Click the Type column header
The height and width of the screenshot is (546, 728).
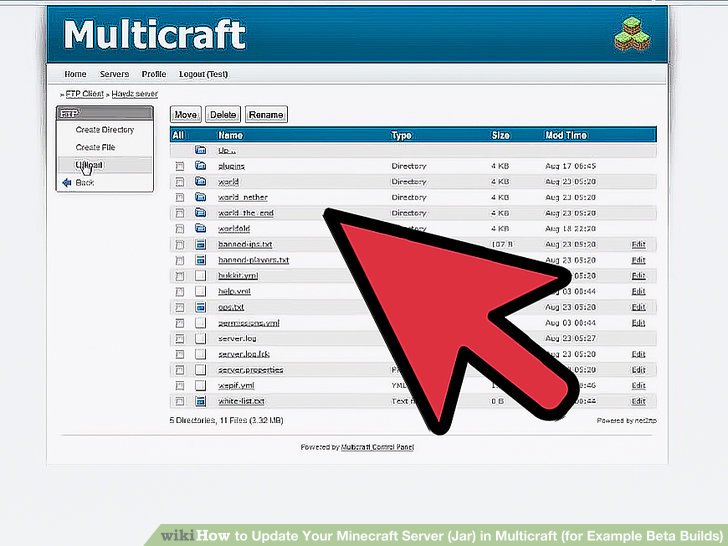coord(401,135)
